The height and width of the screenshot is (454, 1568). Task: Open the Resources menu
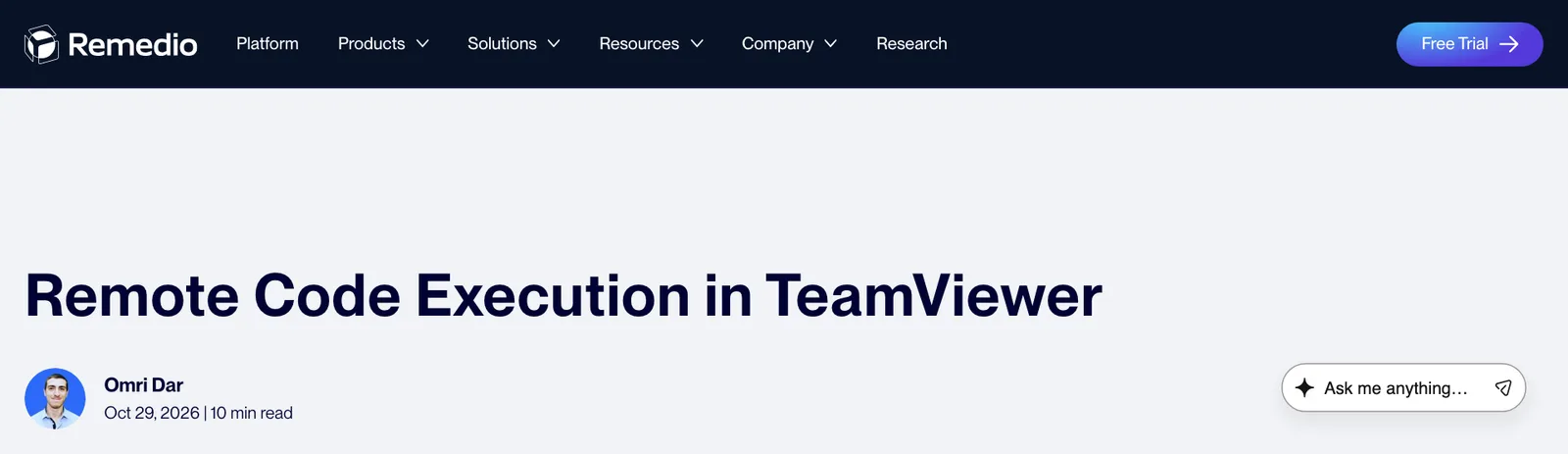click(x=639, y=44)
